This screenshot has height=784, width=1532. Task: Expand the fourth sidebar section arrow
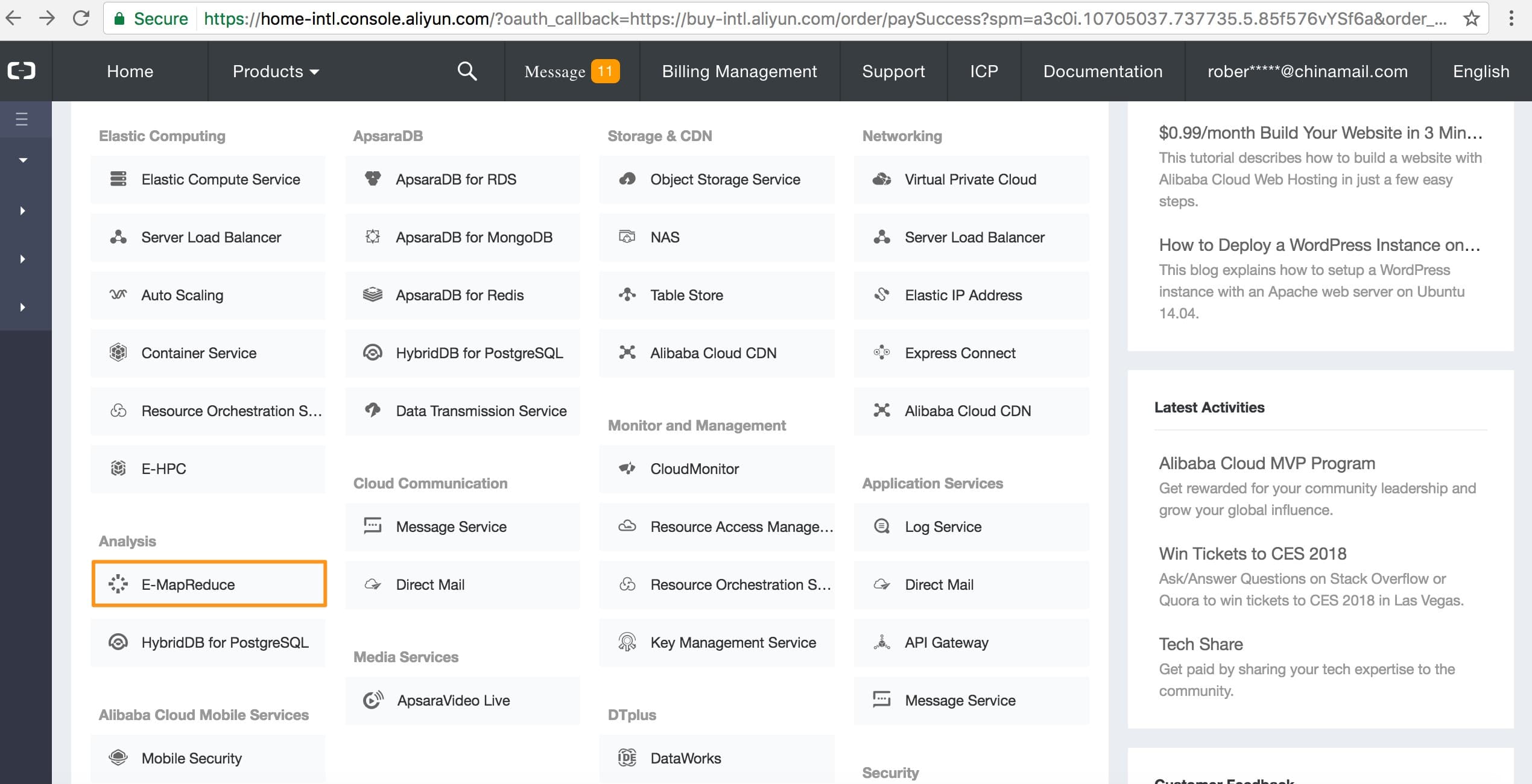23,307
